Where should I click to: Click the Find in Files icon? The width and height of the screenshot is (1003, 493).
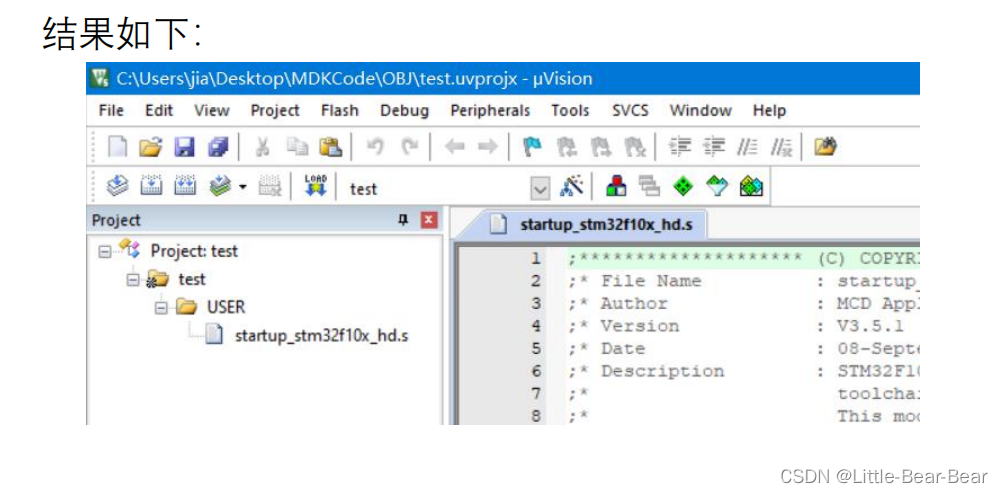click(826, 148)
